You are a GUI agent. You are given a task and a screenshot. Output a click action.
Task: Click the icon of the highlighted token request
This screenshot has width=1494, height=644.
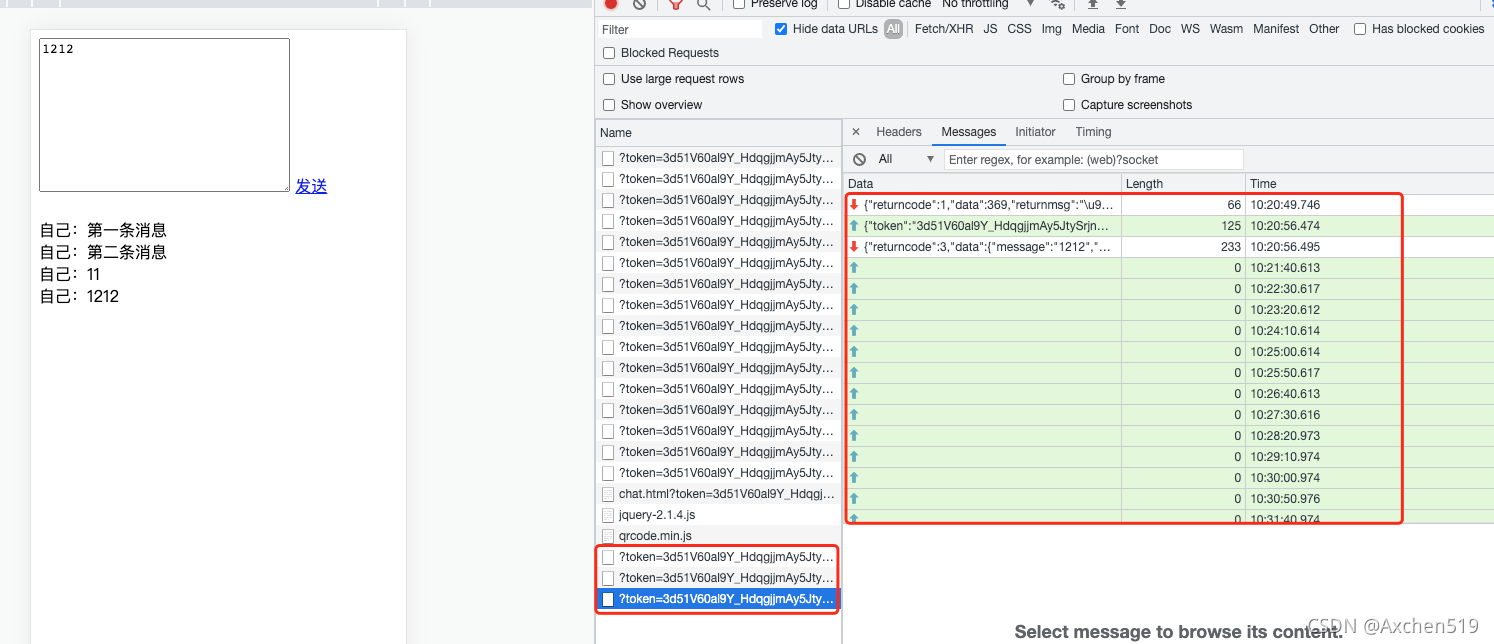pos(608,599)
